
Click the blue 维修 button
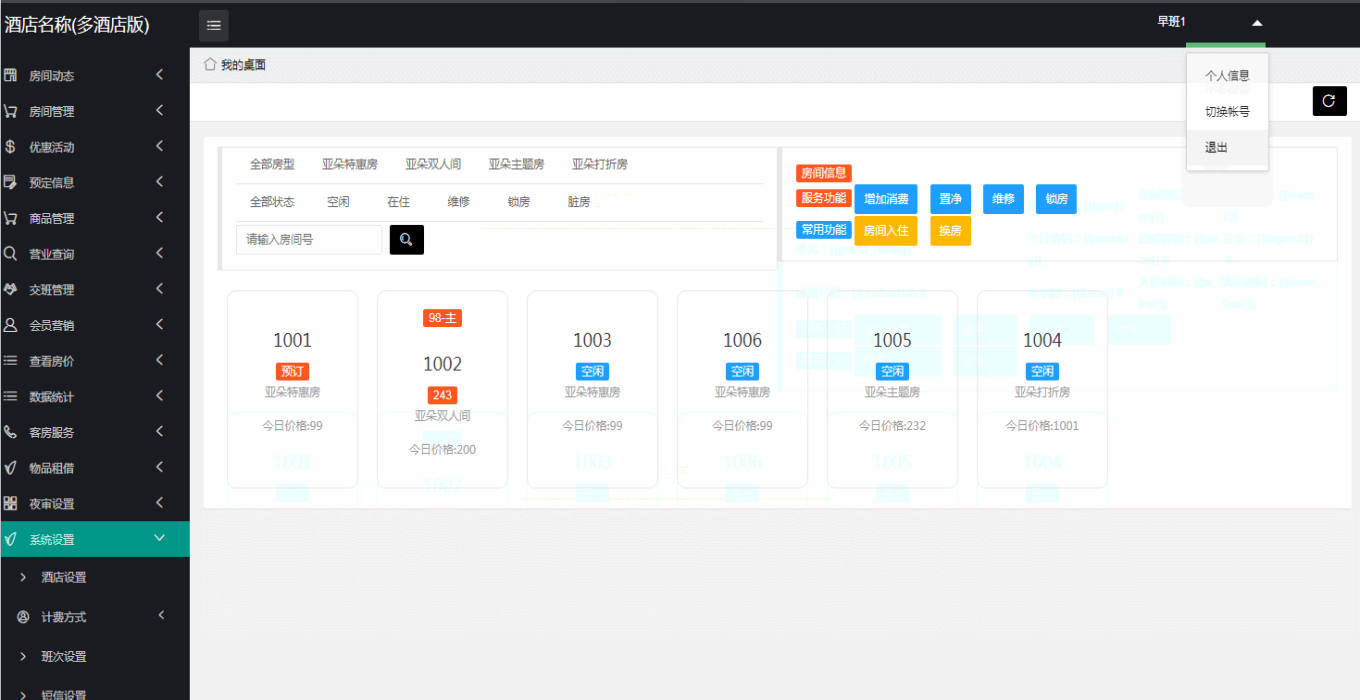click(1003, 199)
